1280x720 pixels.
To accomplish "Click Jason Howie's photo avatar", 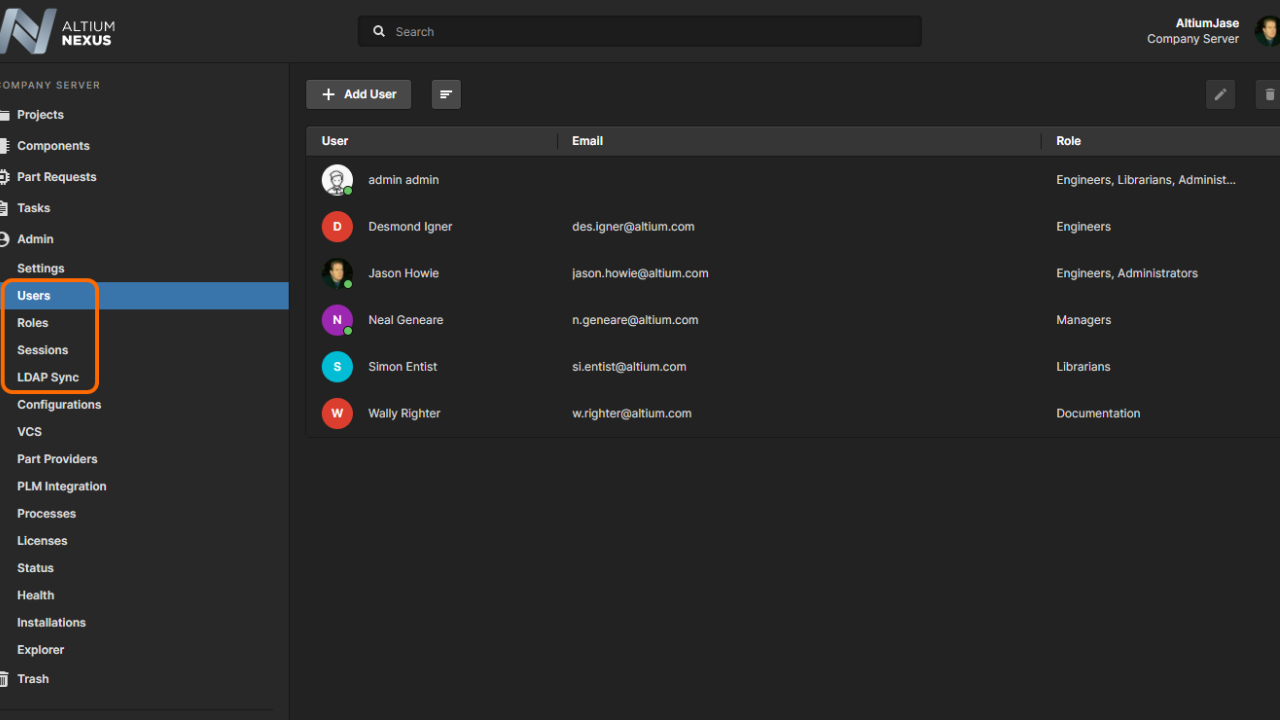I will (337, 273).
